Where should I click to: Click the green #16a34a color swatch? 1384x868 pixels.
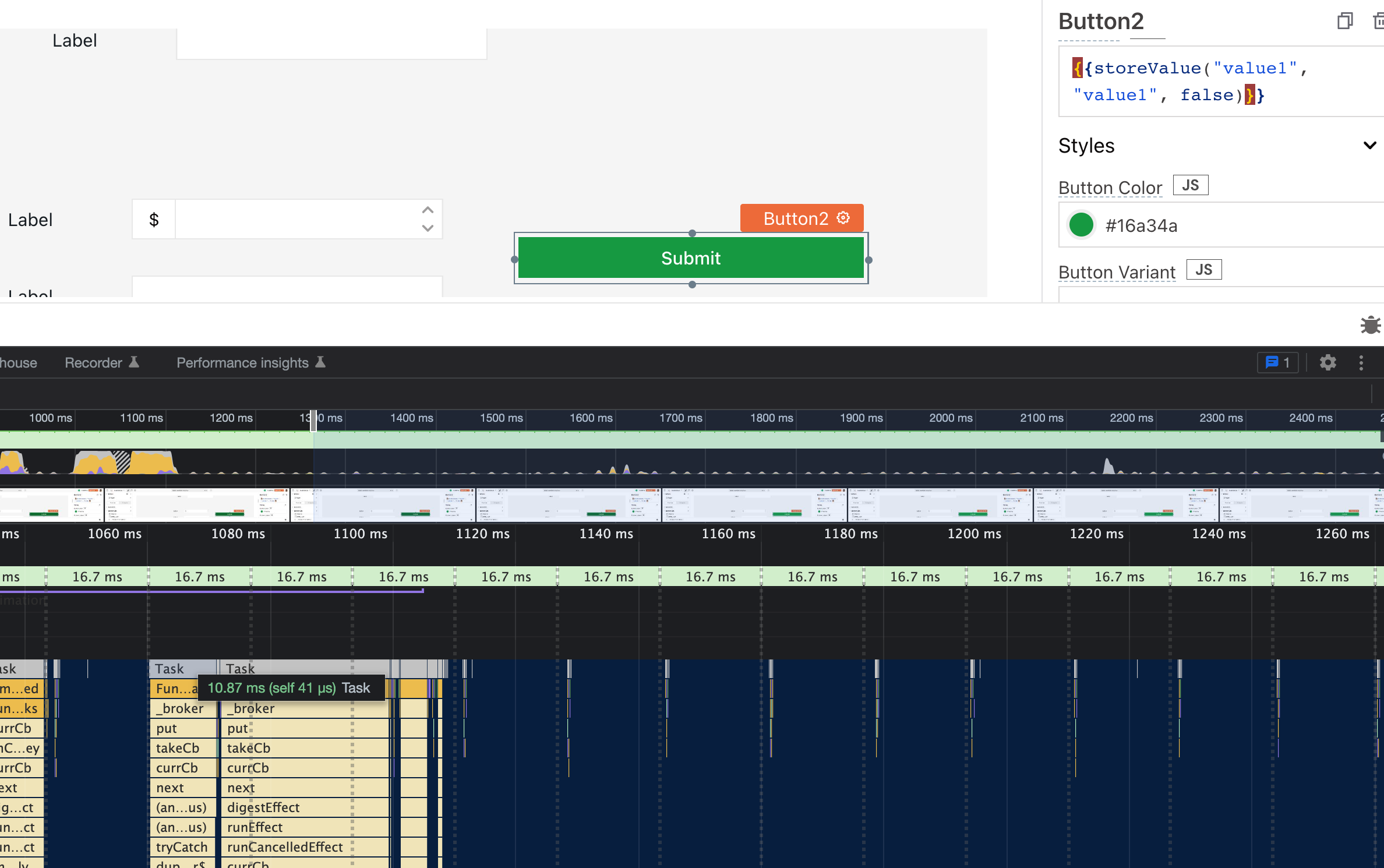point(1081,225)
